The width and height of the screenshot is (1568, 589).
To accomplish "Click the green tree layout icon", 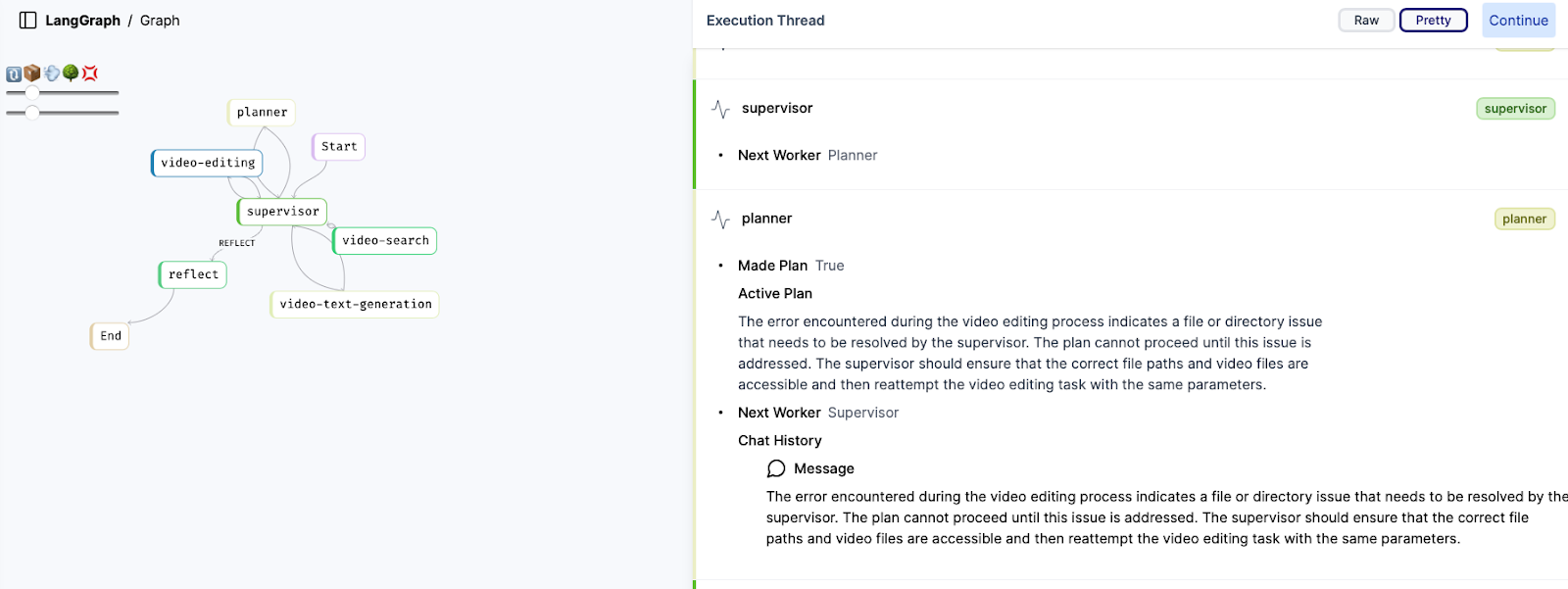I will point(71,74).
